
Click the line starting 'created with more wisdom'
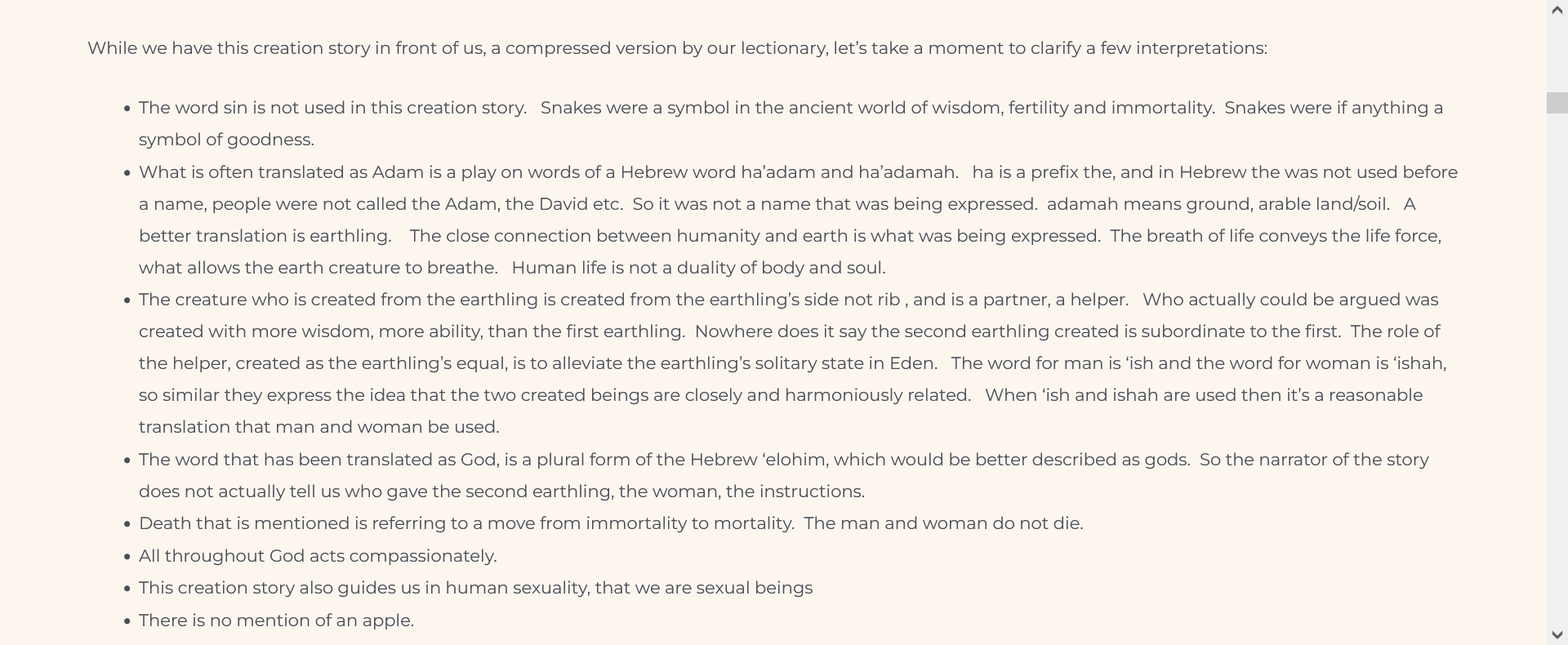click(x=789, y=331)
